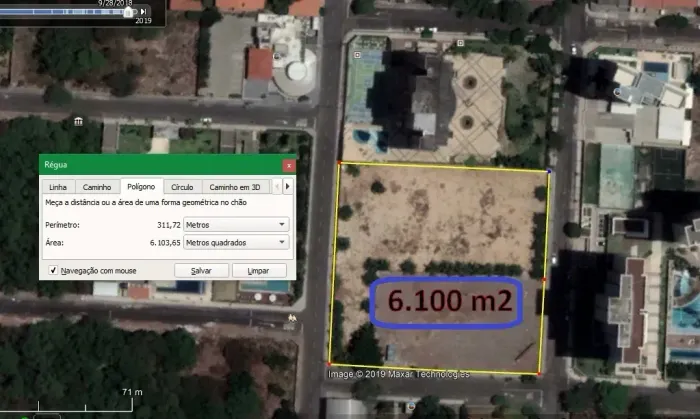
Task: Select the red bottom-right polygon vertex
Action: coord(539,373)
